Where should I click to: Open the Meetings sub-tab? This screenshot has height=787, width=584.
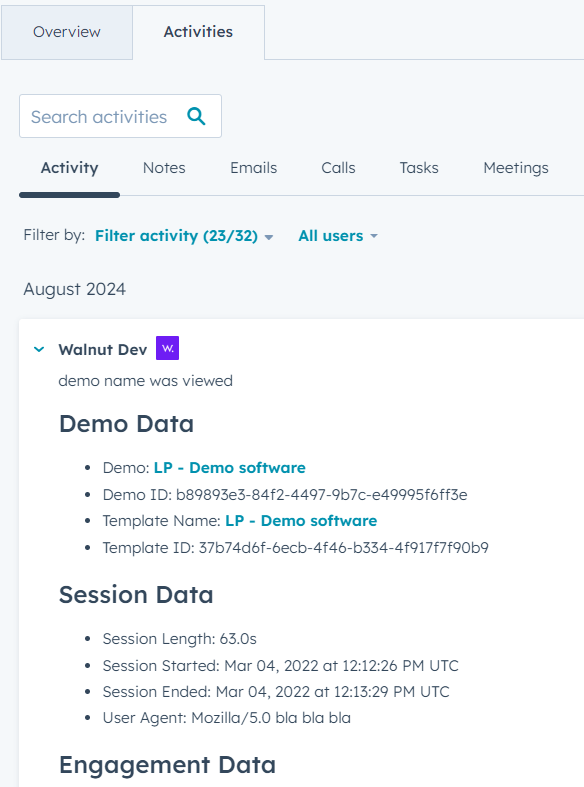pos(516,168)
